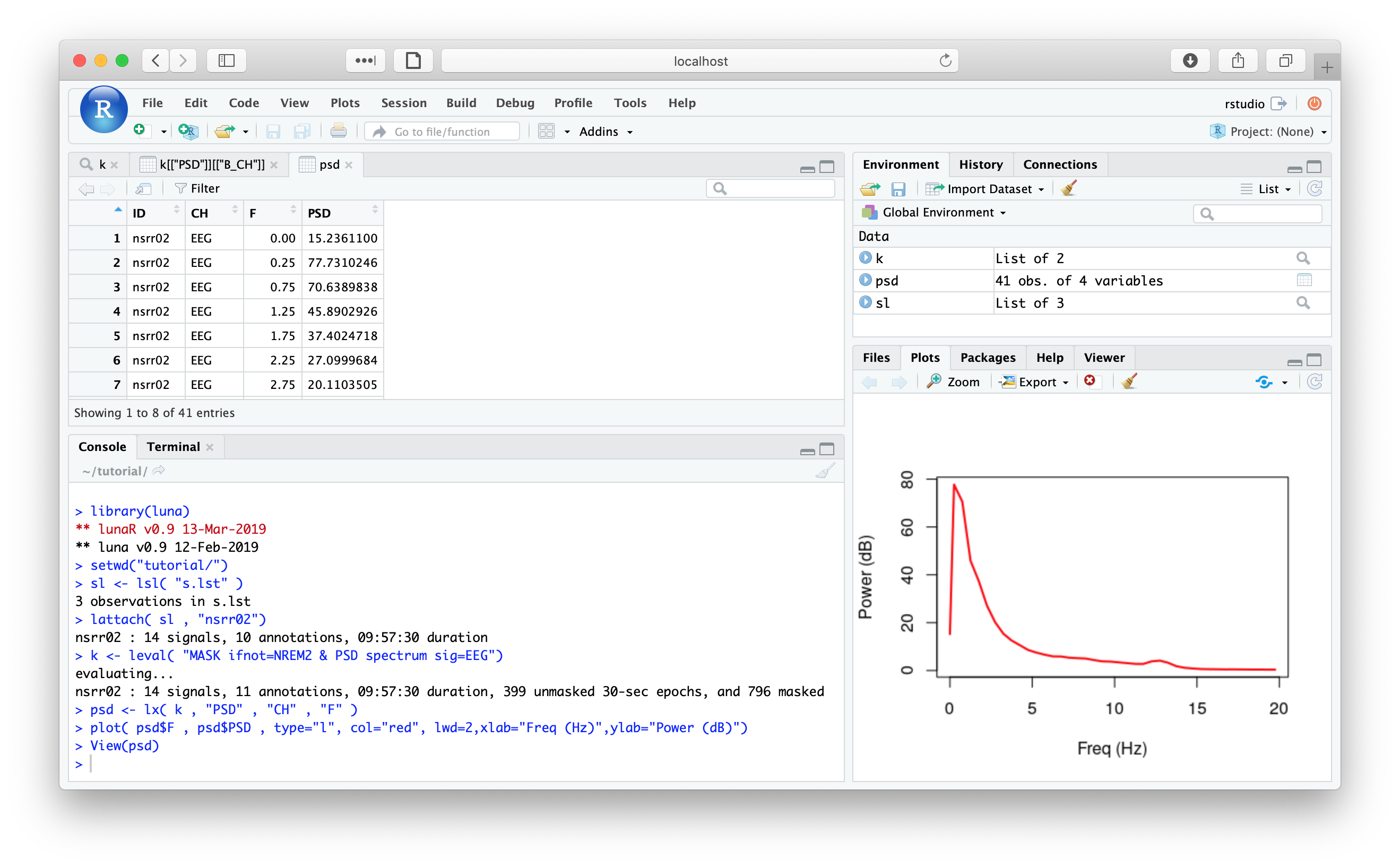The width and height of the screenshot is (1400, 868).
Task: Click the Zoom plot magnifier icon
Action: click(x=934, y=382)
